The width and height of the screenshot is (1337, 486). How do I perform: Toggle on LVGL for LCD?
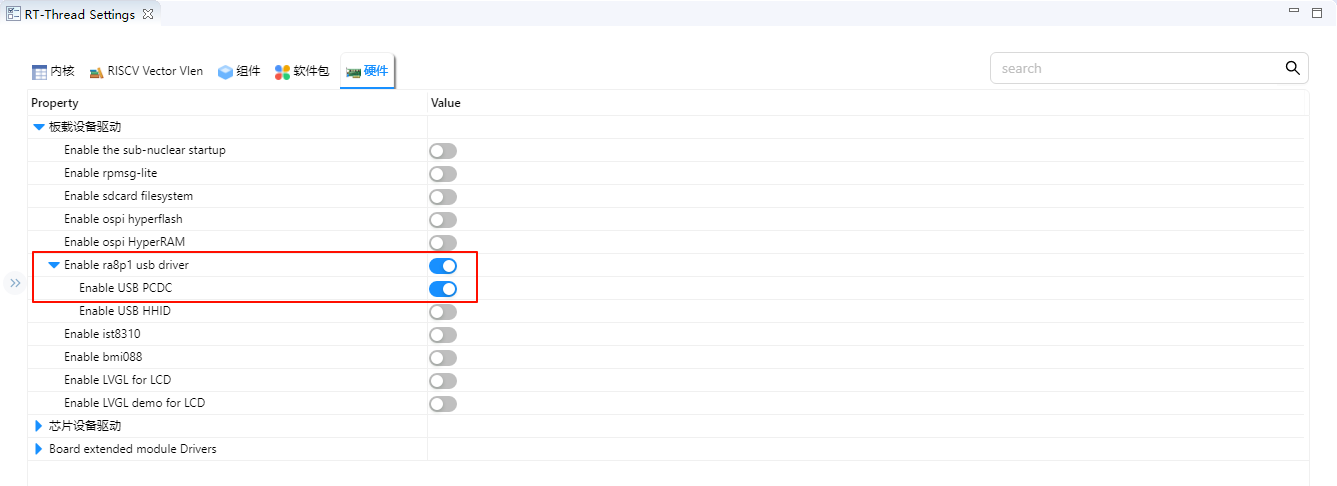[443, 381]
